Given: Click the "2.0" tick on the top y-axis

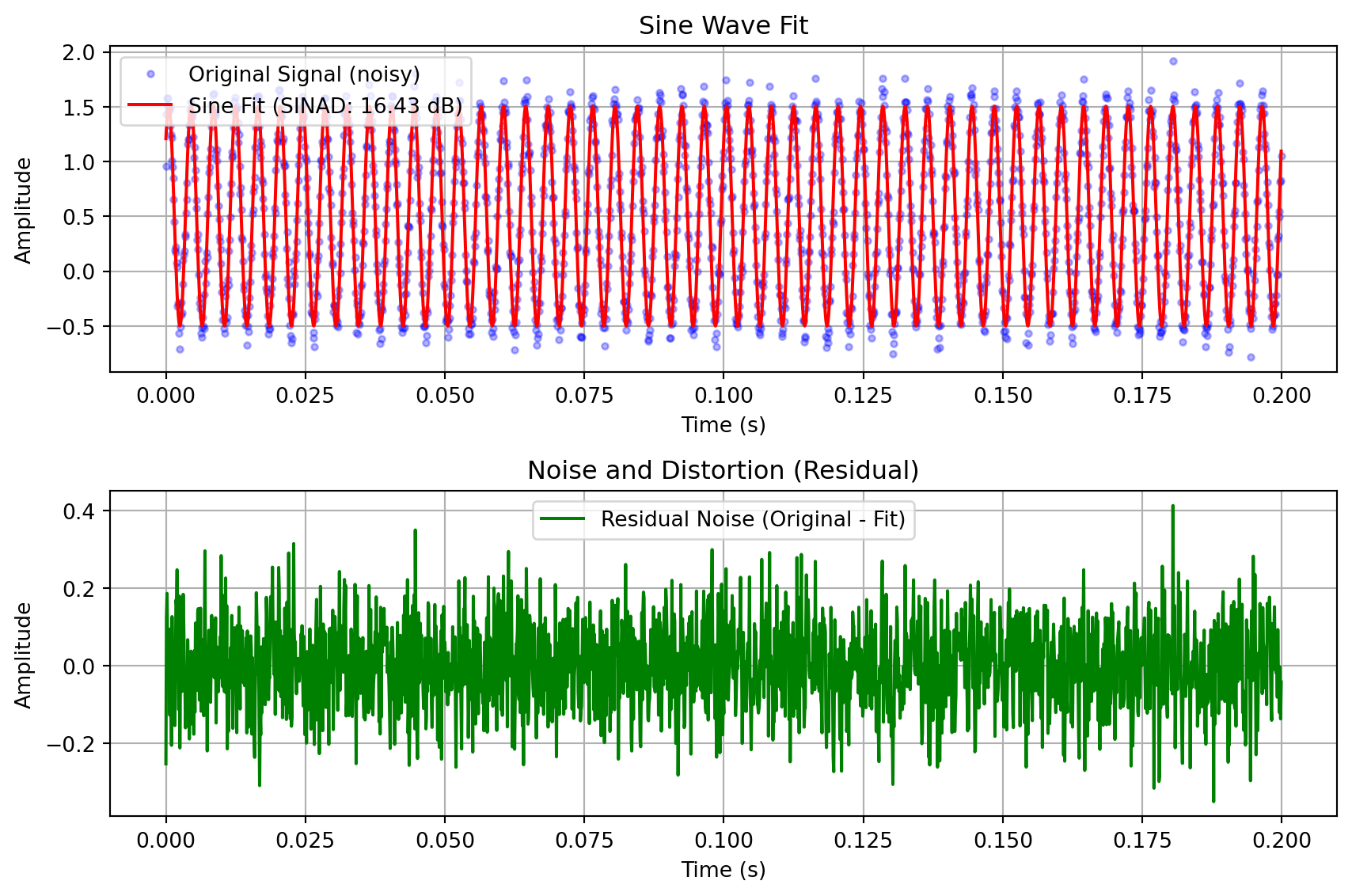Looking at the screenshot, I should pos(79,53).
